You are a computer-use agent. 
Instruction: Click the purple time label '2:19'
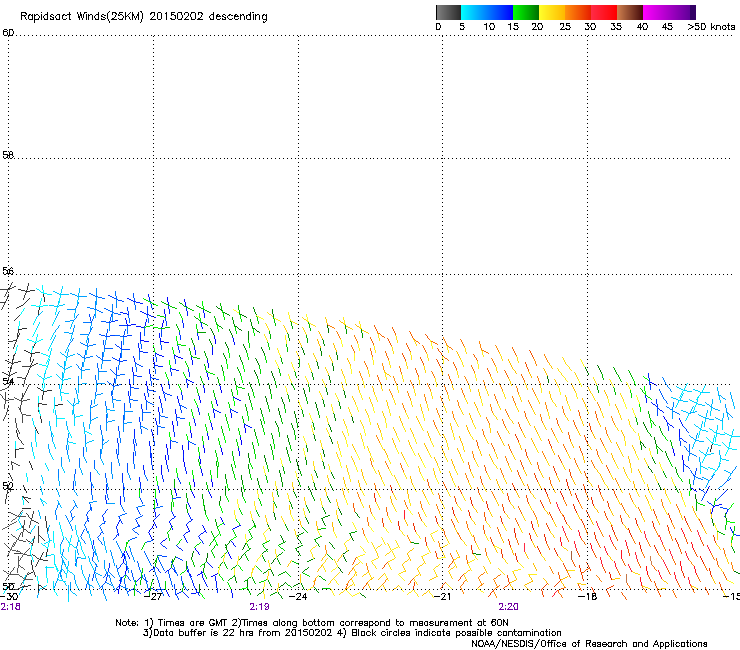tap(260, 607)
